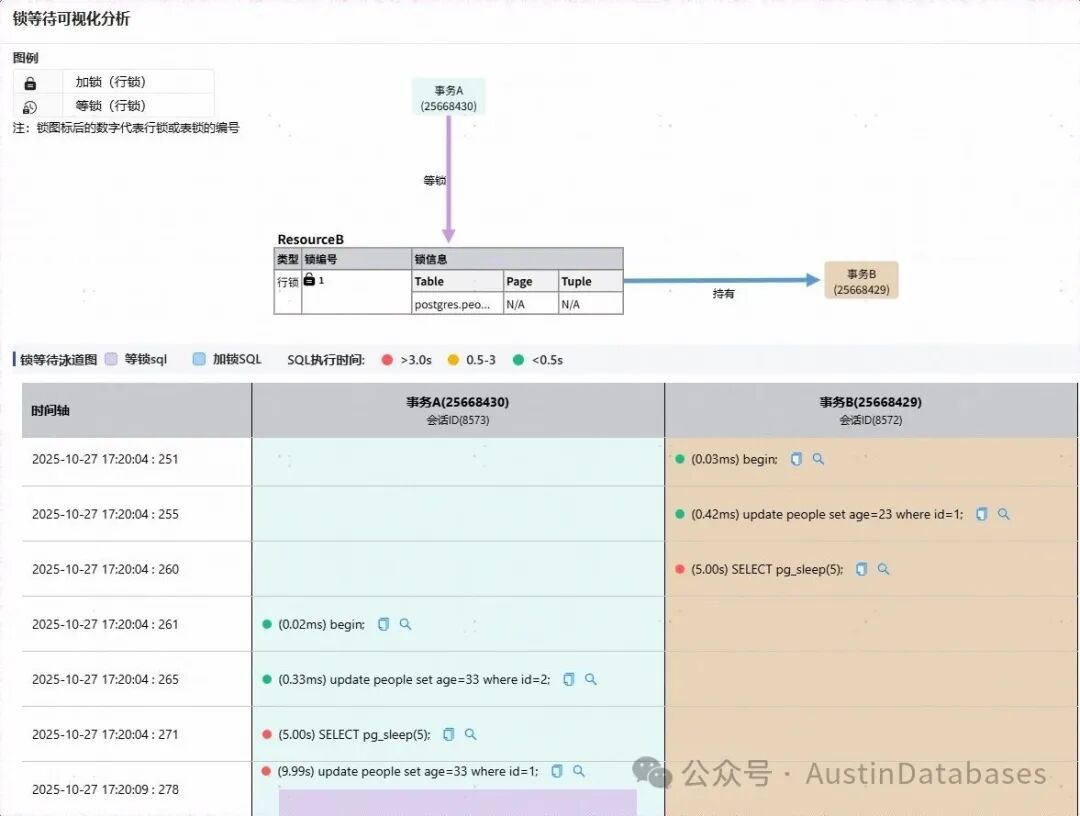Inspect the (9.99s) update where id=1 SQL
Viewport: 1080px width, 816px height.
(579, 771)
